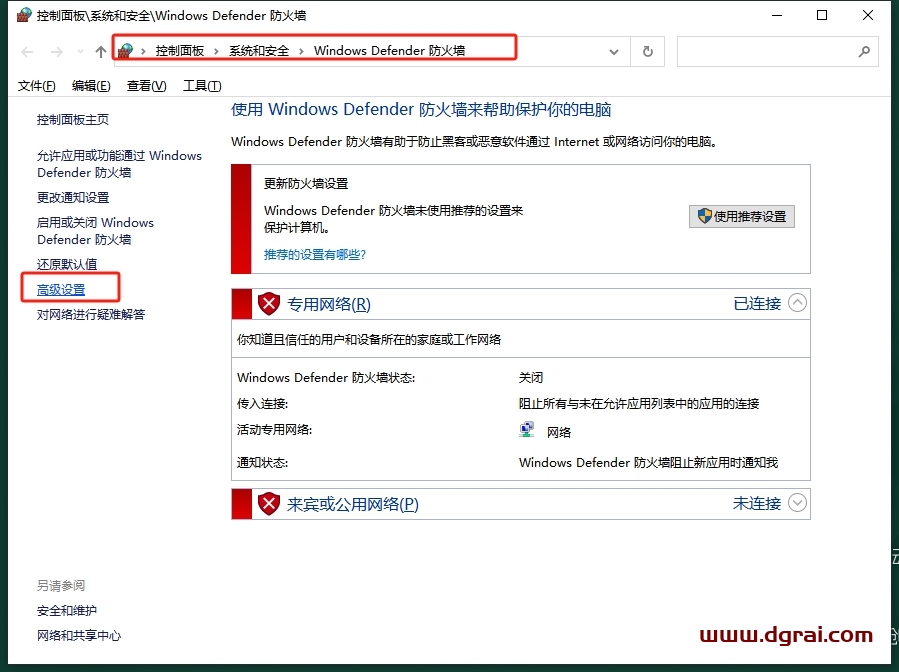Click 还原默认值
Viewport: 899px width, 672px height.
click(67, 264)
